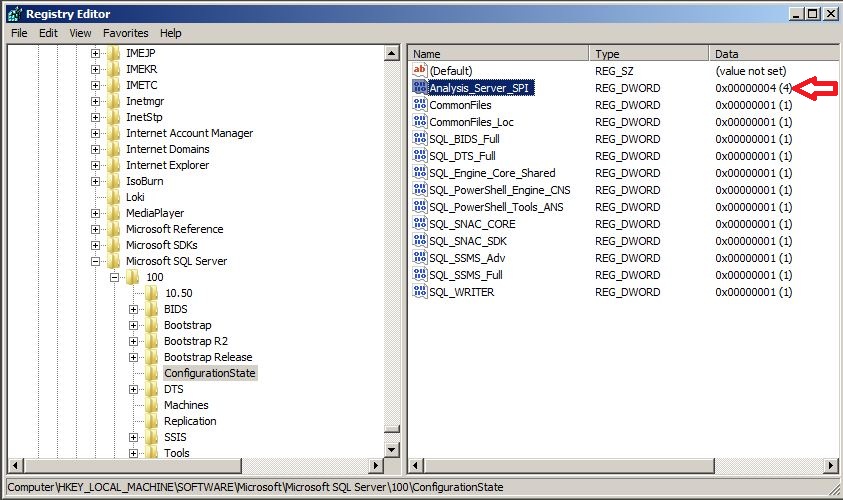Click the SQL_BIDS_Full DWORD icon
This screenshot has width=843, height=500.
click(x=419, y=138)
